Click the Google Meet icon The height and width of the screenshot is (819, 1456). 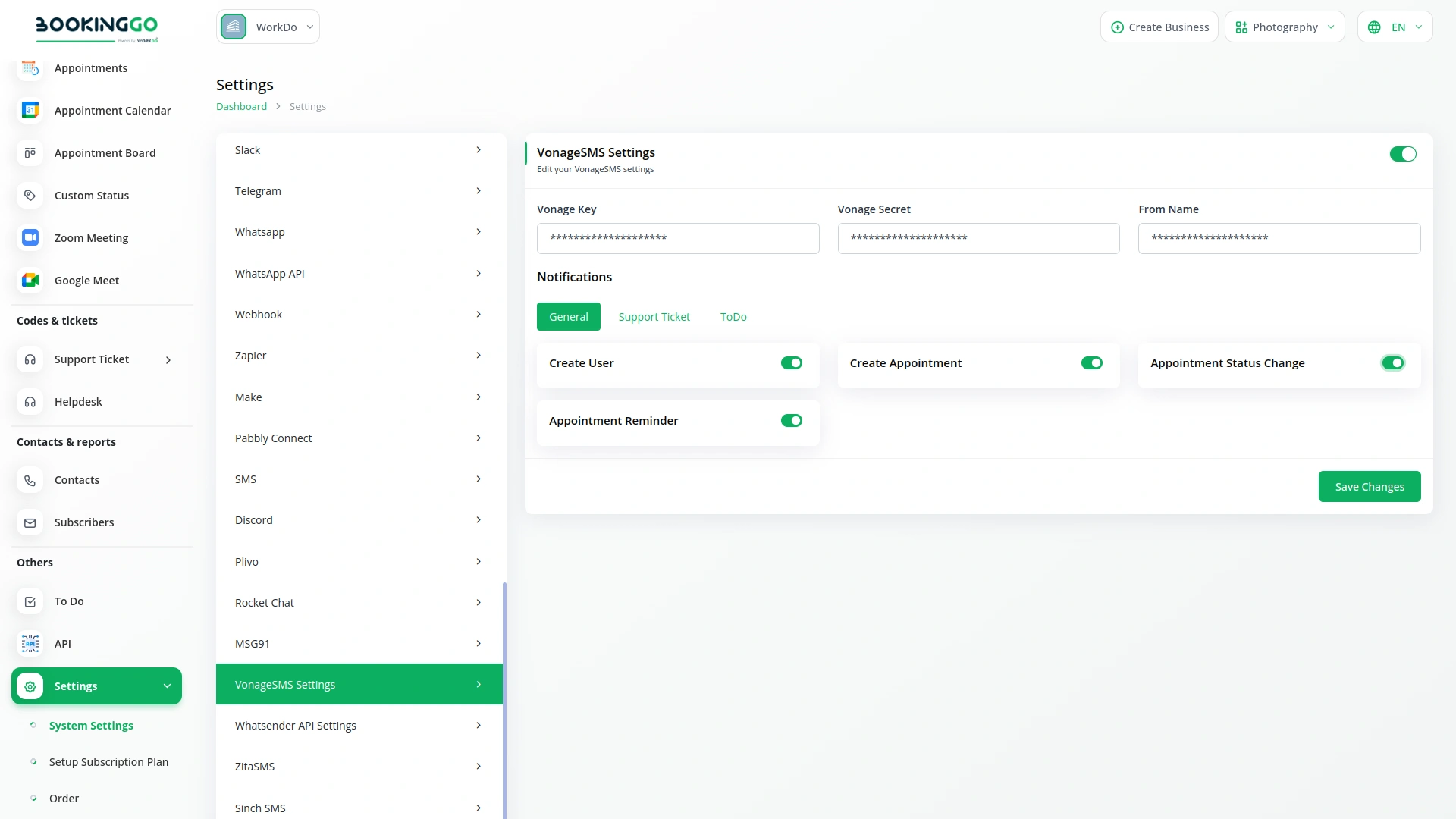click(x=30, y=281)
